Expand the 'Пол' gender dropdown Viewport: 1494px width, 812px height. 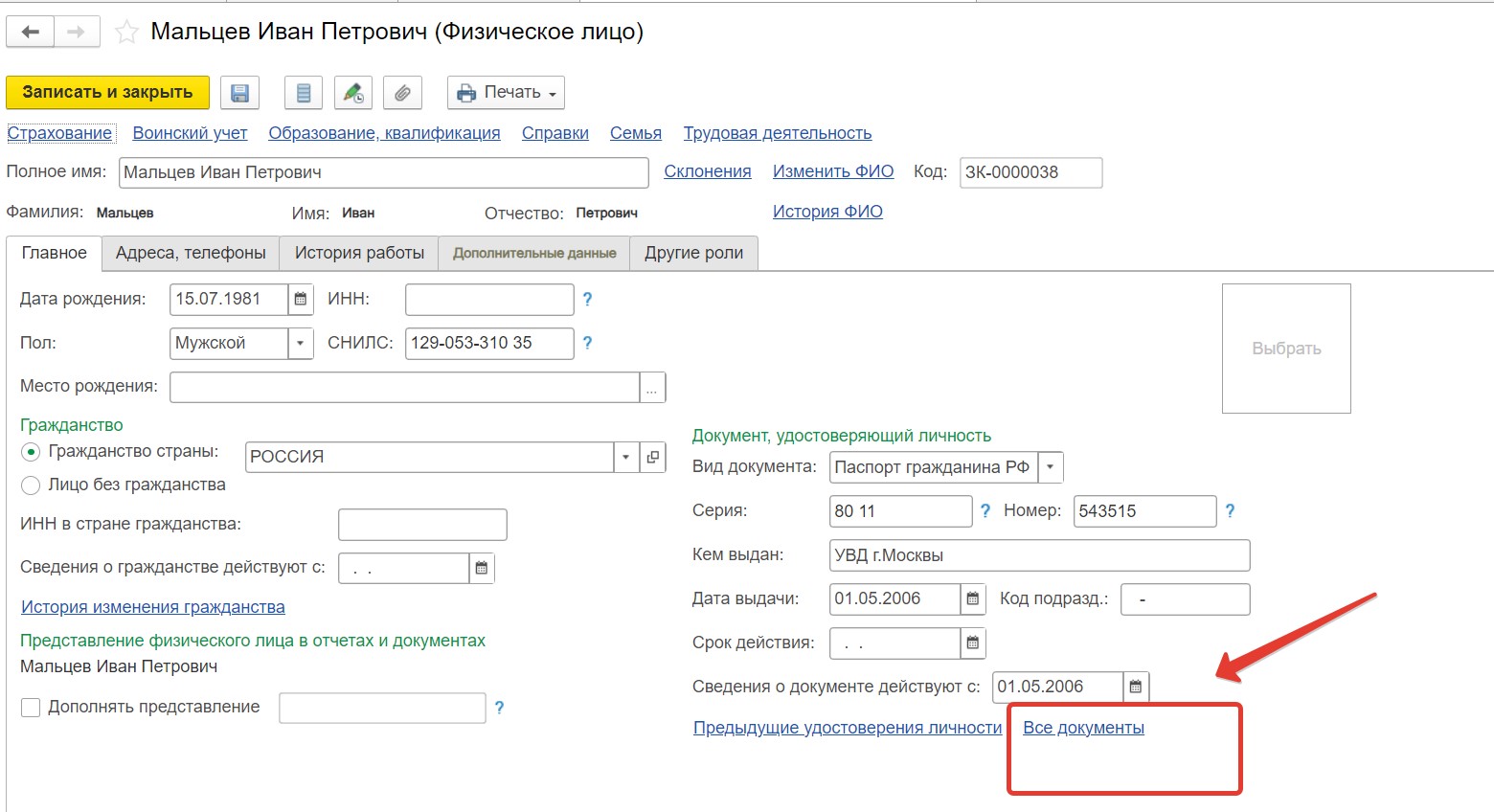[x=301, y=344]
